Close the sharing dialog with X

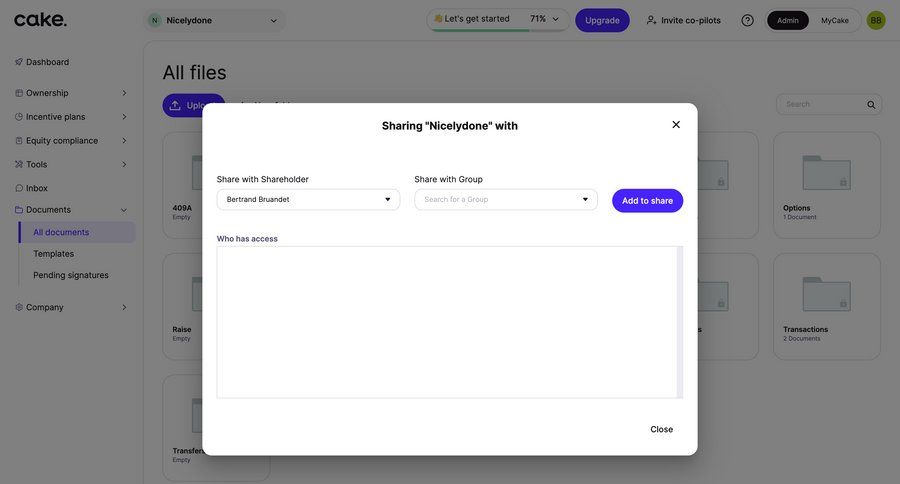[676, 125]
